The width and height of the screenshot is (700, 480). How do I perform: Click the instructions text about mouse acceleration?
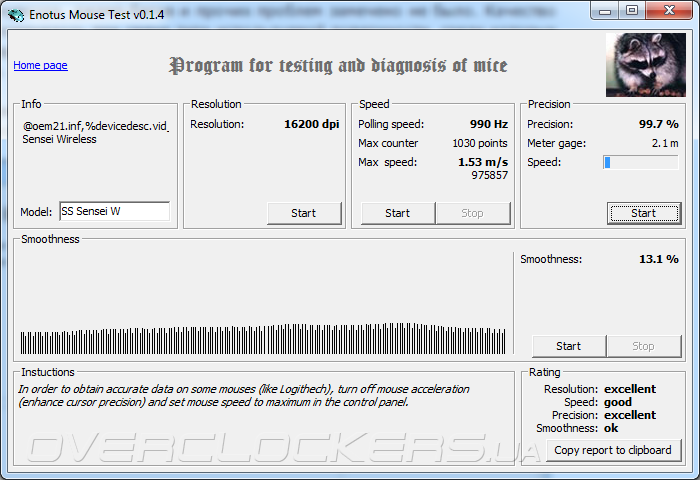(244, 396)
